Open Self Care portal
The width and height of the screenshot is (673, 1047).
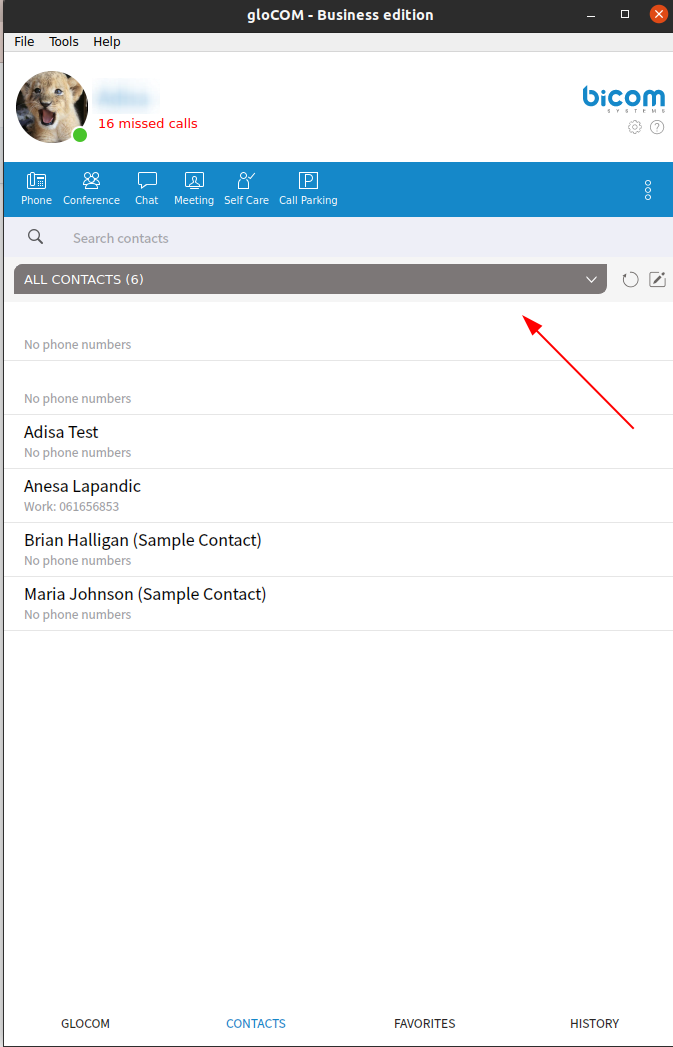click(x=246, y=189)
